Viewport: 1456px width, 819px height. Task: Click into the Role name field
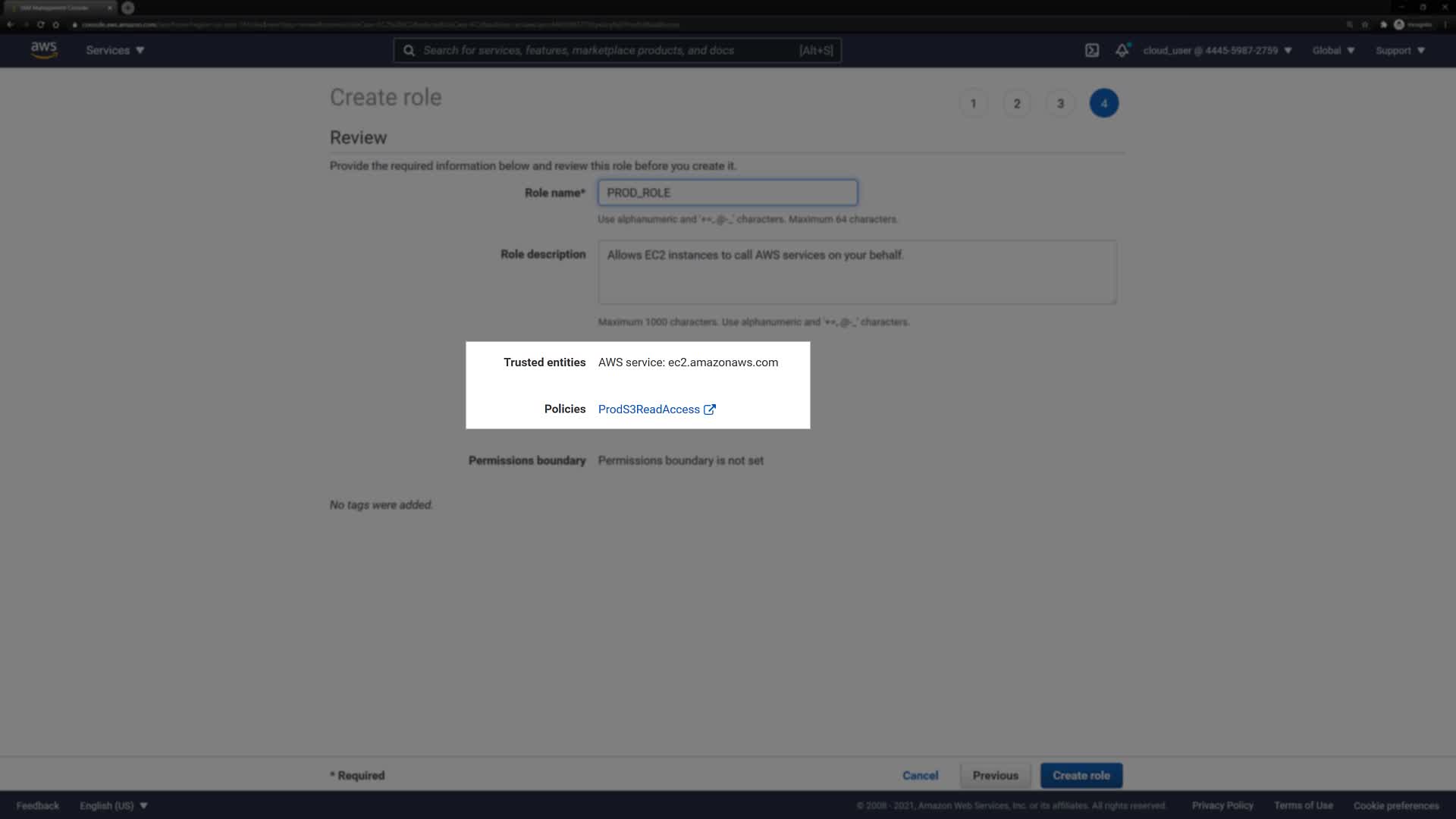click(727, 193)
